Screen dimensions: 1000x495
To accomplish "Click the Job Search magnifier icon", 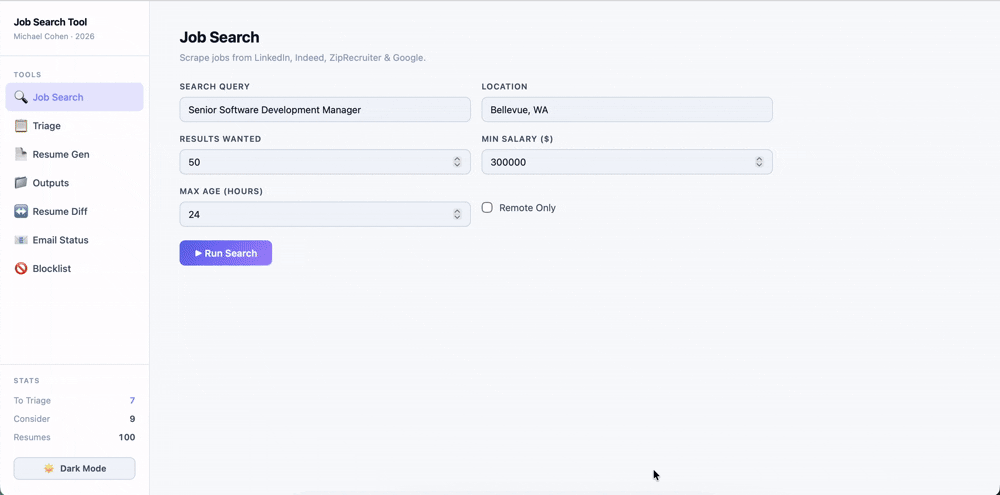I will (x=21, y=97).
